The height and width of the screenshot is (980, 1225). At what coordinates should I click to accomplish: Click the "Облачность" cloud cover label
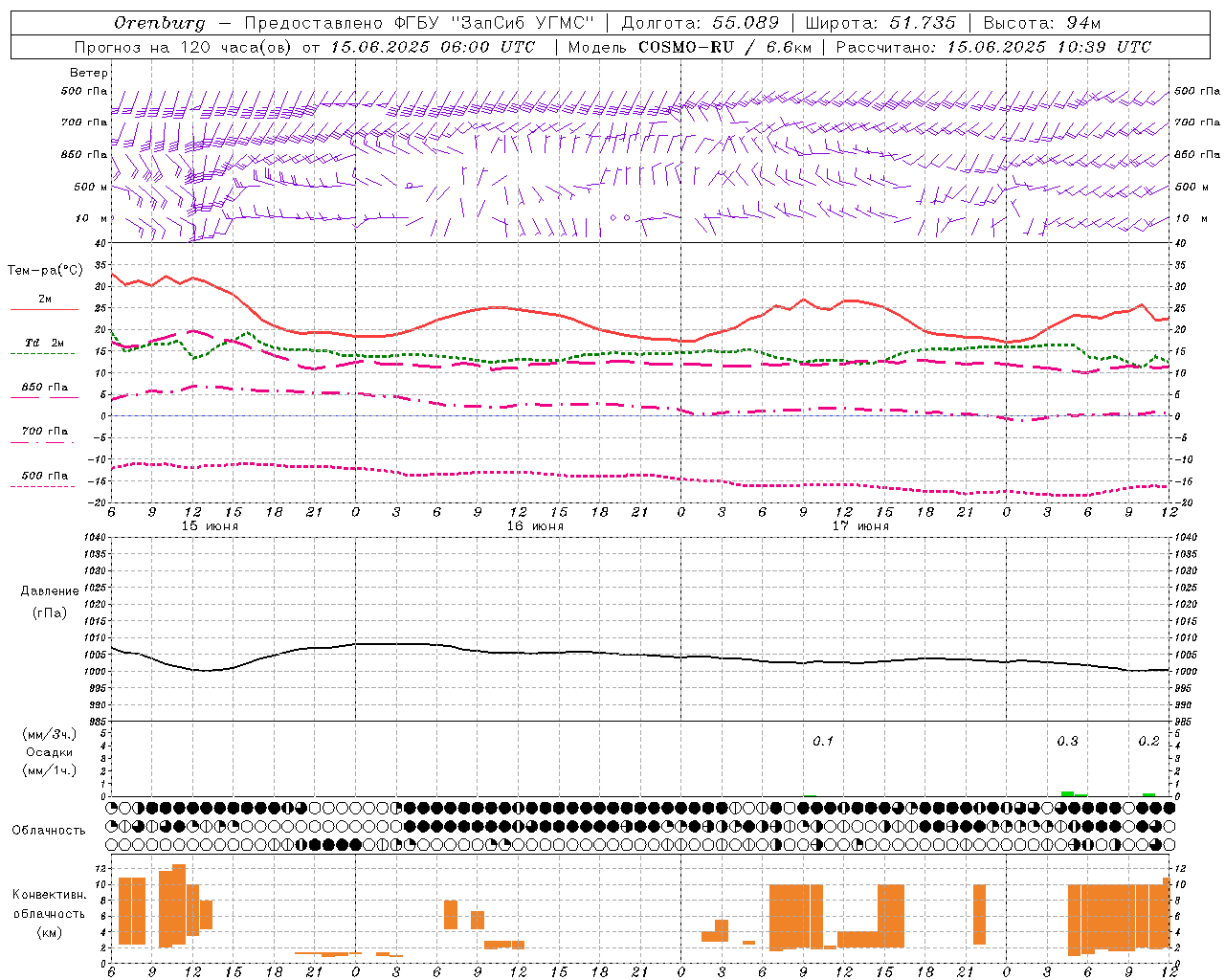tap(49, 830)
